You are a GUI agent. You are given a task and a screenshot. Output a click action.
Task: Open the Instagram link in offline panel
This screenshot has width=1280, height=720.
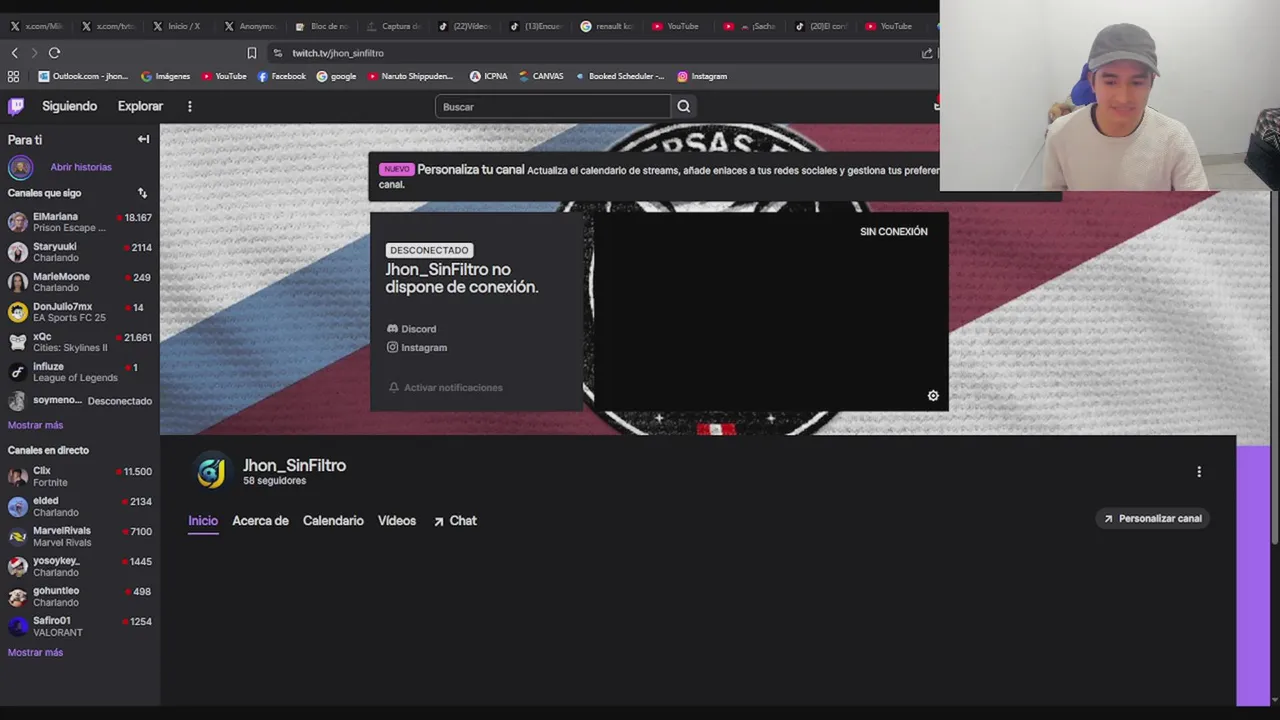[417, 347]
